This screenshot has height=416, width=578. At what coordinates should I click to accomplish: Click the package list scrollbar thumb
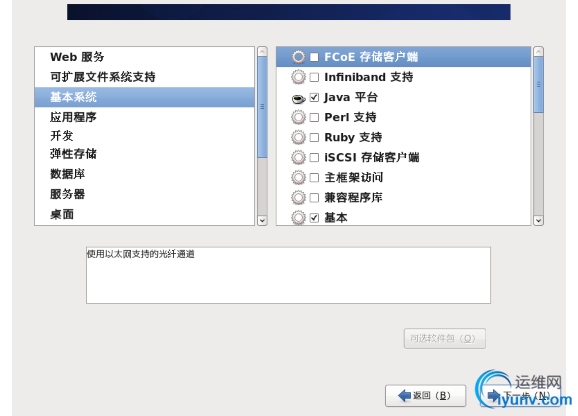(538, 85)
